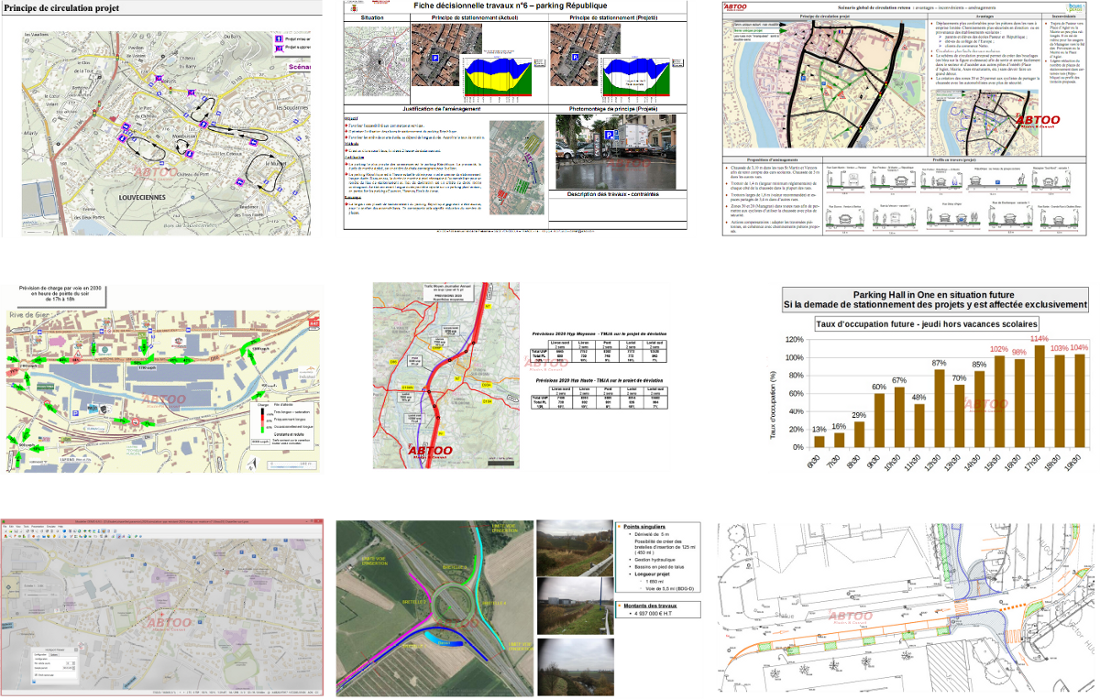This screenshot has height=699, width=1100.
Task: Open the orange-lined CAD road plan drawing
Action: tap(908, 608)
